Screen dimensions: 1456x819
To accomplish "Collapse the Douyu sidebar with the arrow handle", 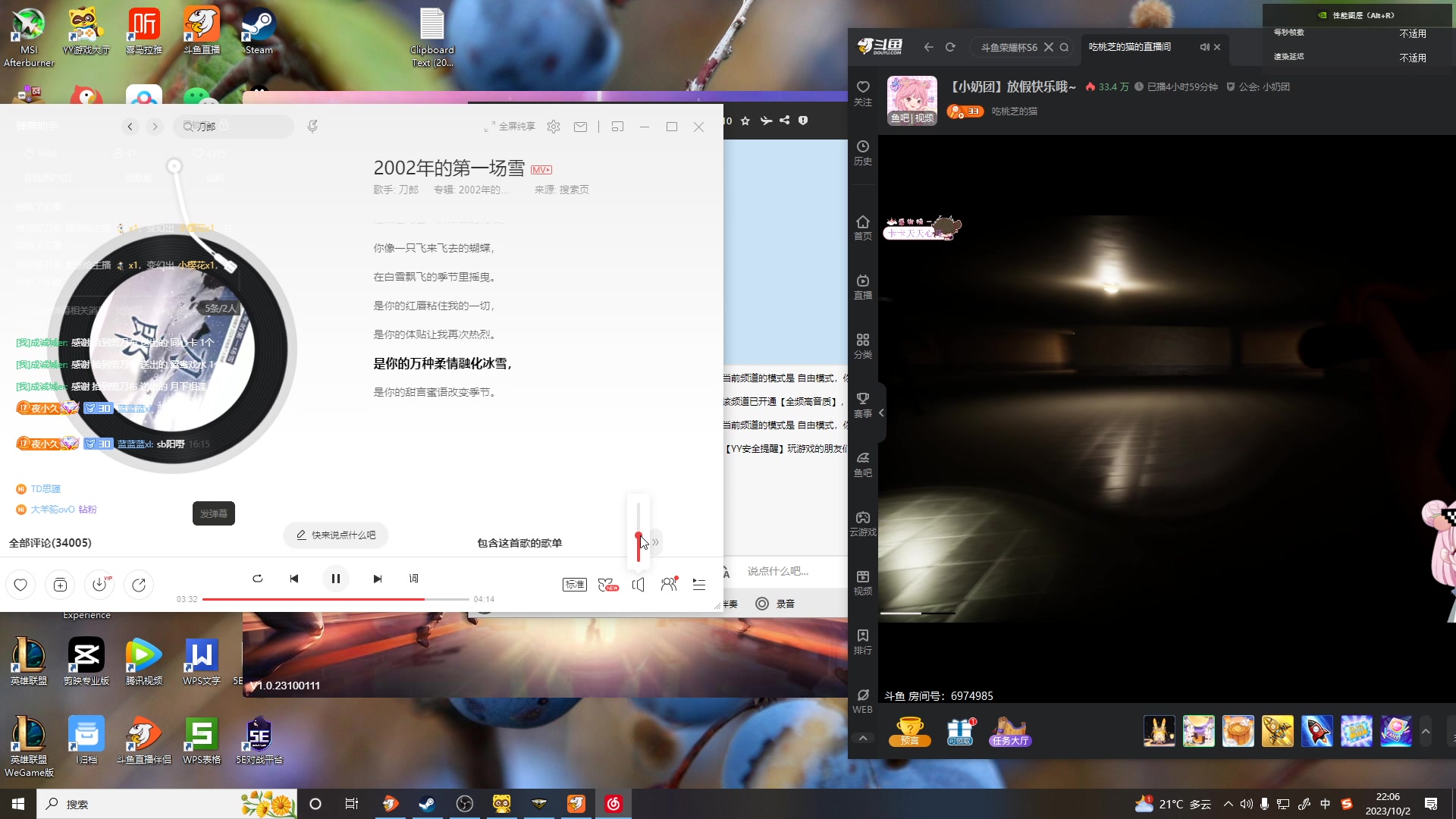I will pos(881,413).
